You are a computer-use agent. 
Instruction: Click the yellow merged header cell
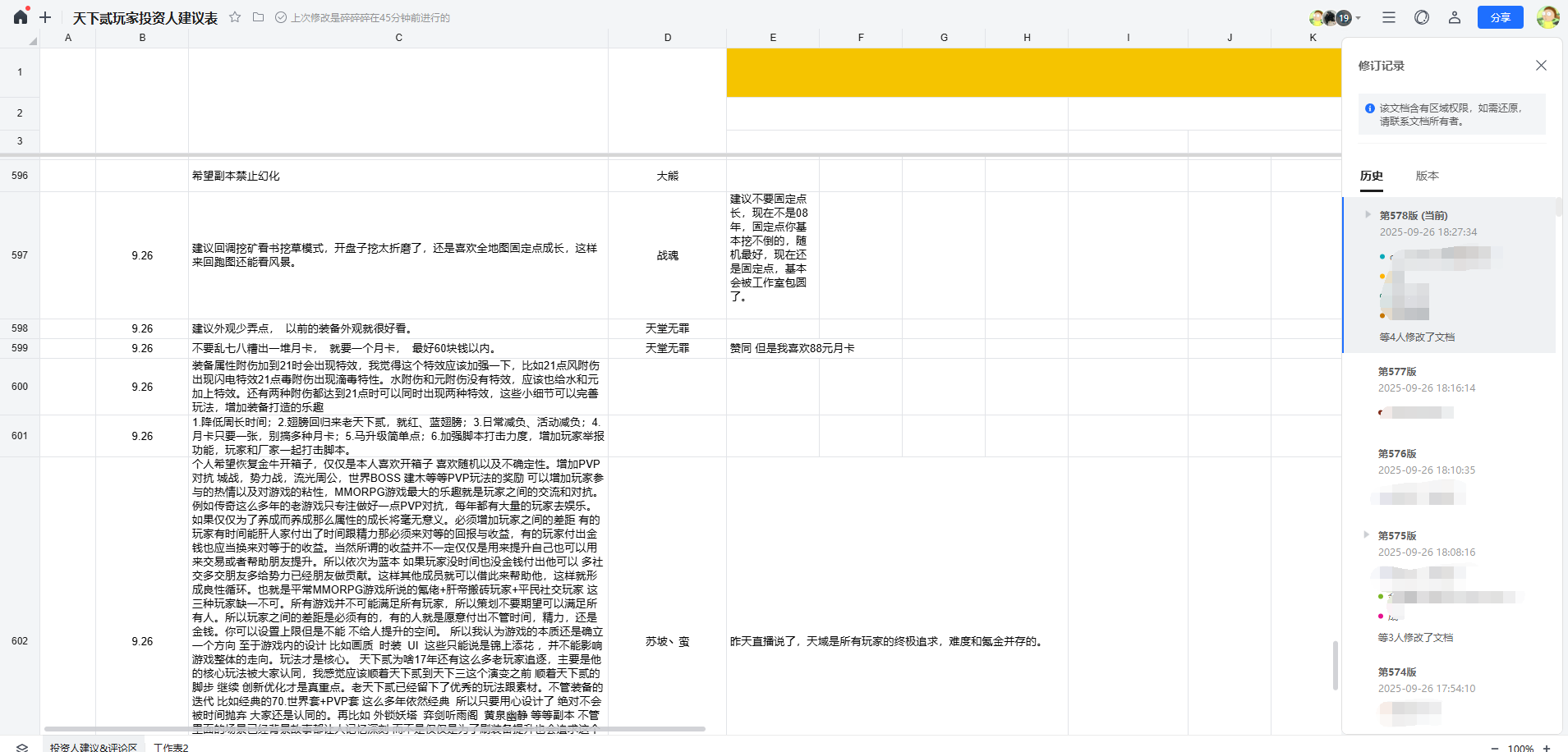click(1033, 72)
